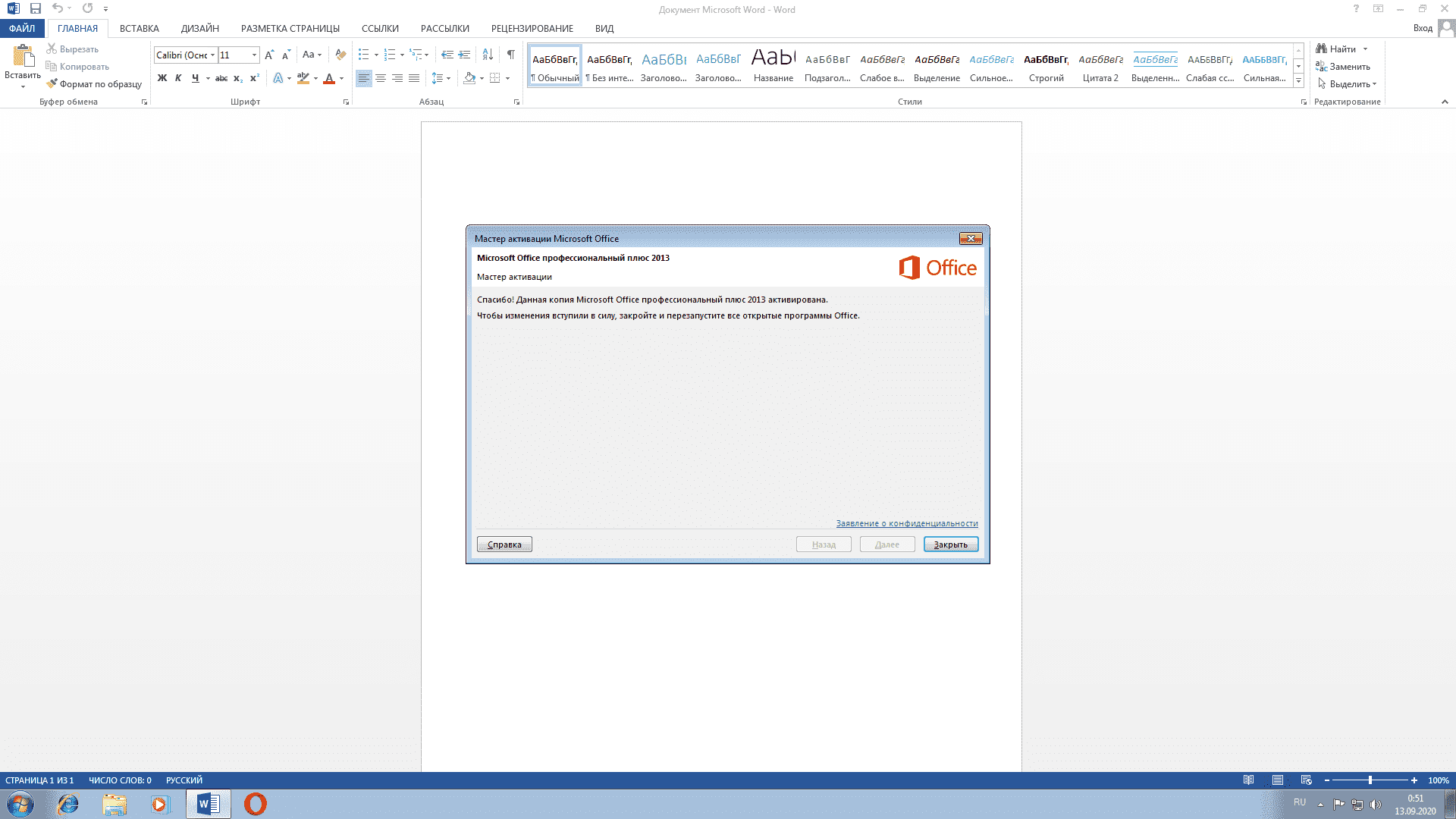Toggle strikethrough text formatting icon
1456x819 pixels.
221,78
